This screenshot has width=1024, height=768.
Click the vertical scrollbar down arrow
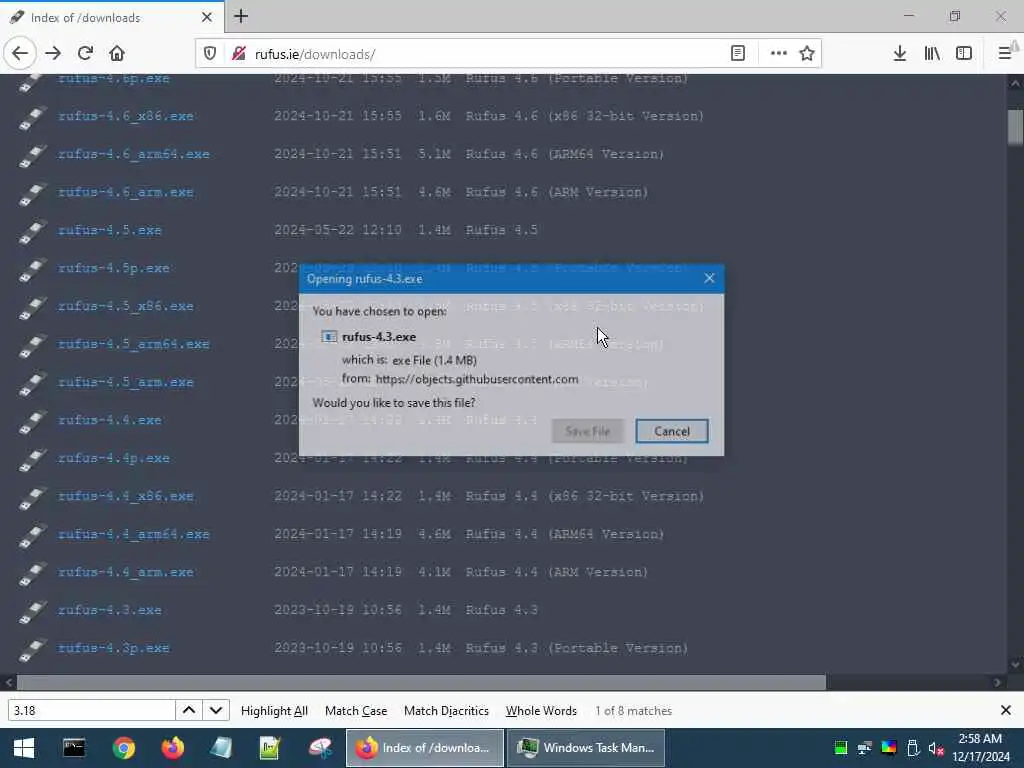tap(1015, 665)
